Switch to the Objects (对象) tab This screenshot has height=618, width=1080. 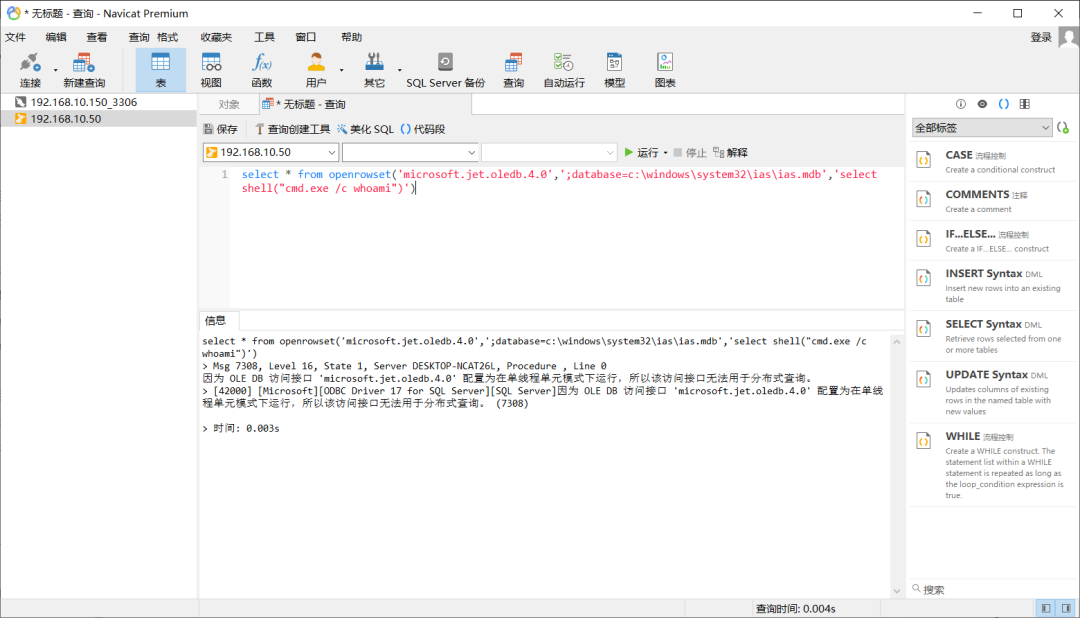tap(229, 105)
